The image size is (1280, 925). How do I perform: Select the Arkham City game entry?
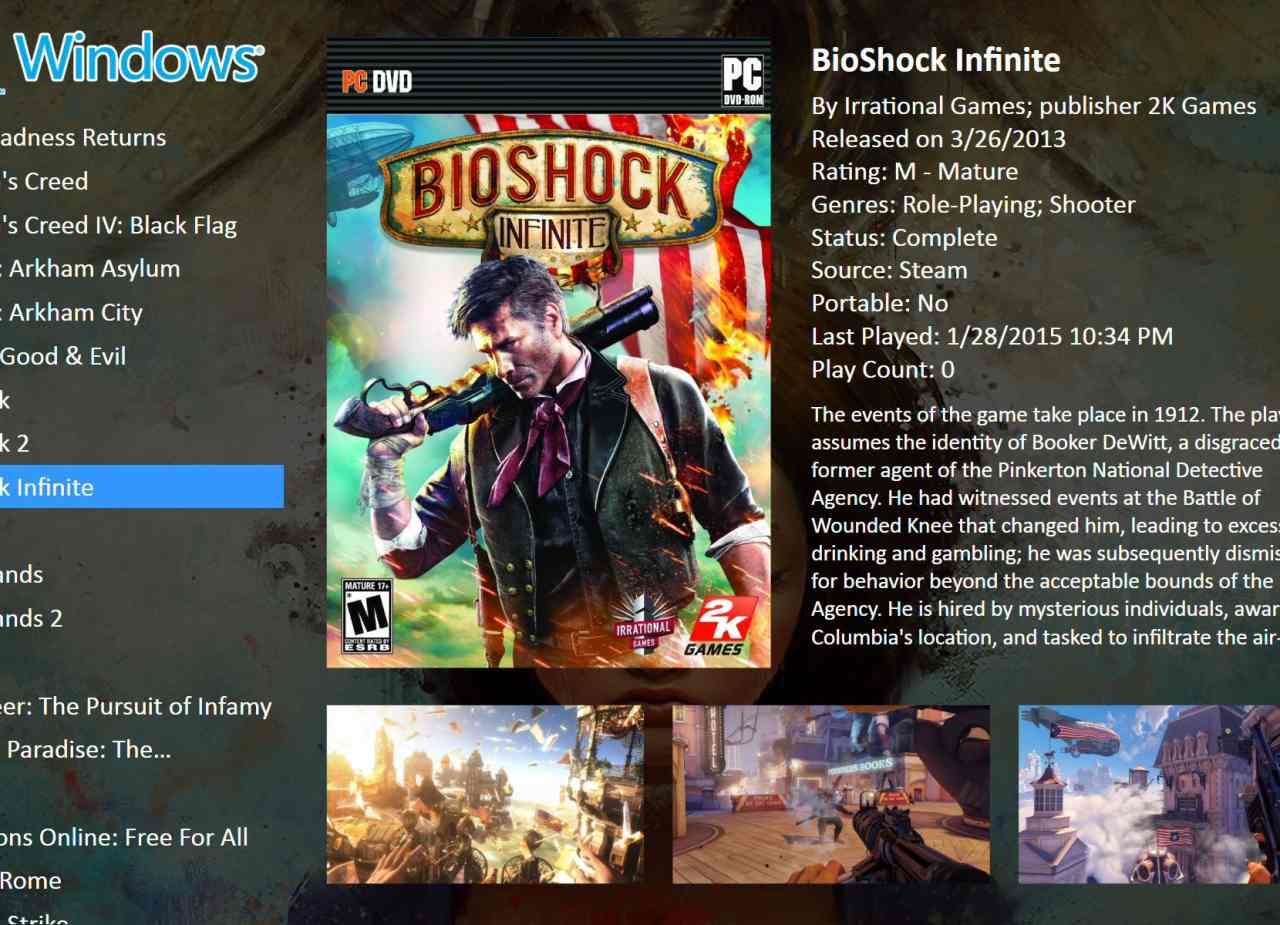[71, 312]
